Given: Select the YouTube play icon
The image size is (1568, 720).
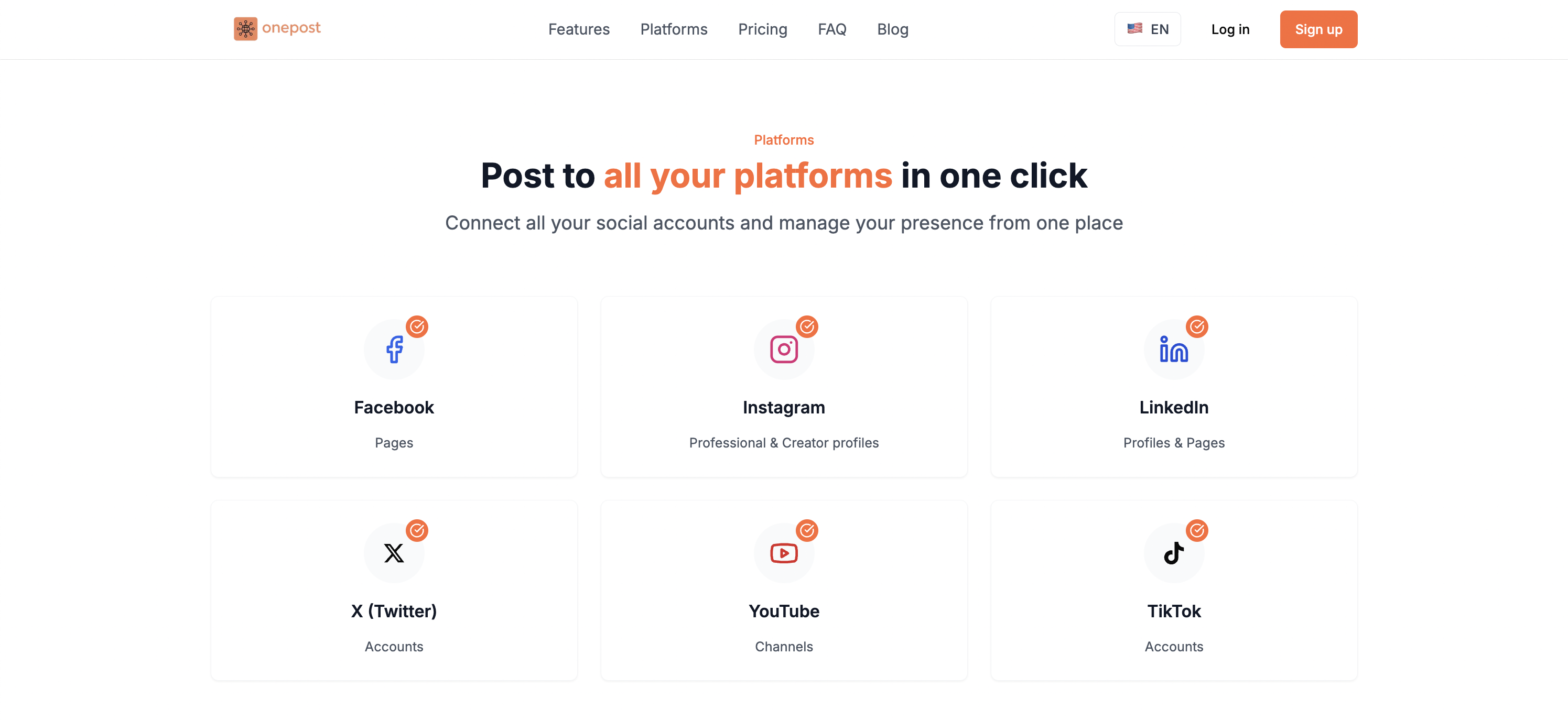Looking at the screenshot, I should click(x=784, y=552).
